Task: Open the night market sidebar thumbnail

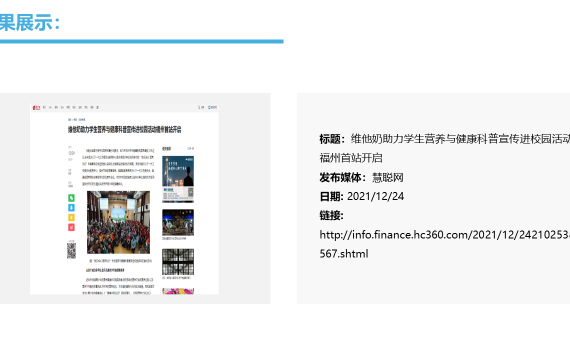Action: (x=178, y=223)
